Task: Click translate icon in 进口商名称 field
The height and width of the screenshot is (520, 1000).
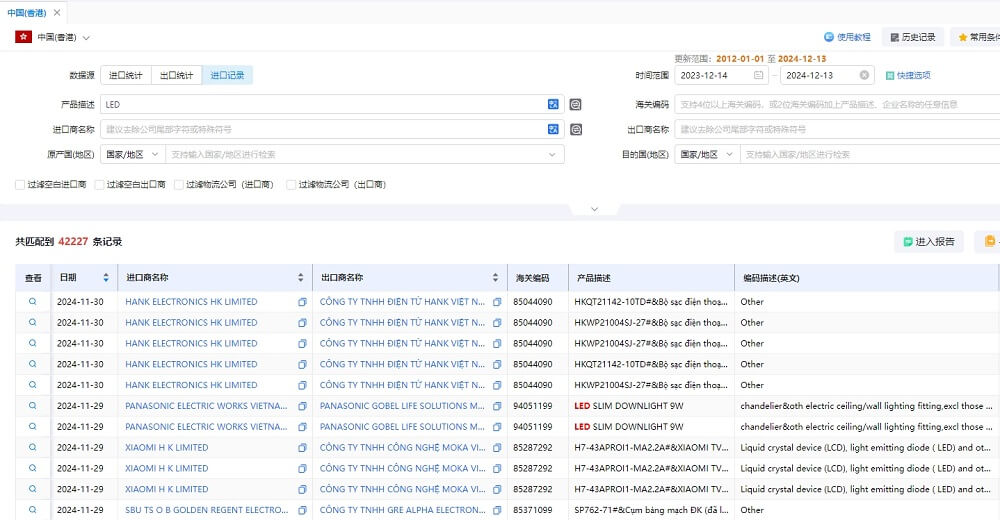Action: click(x=553, y=129)
